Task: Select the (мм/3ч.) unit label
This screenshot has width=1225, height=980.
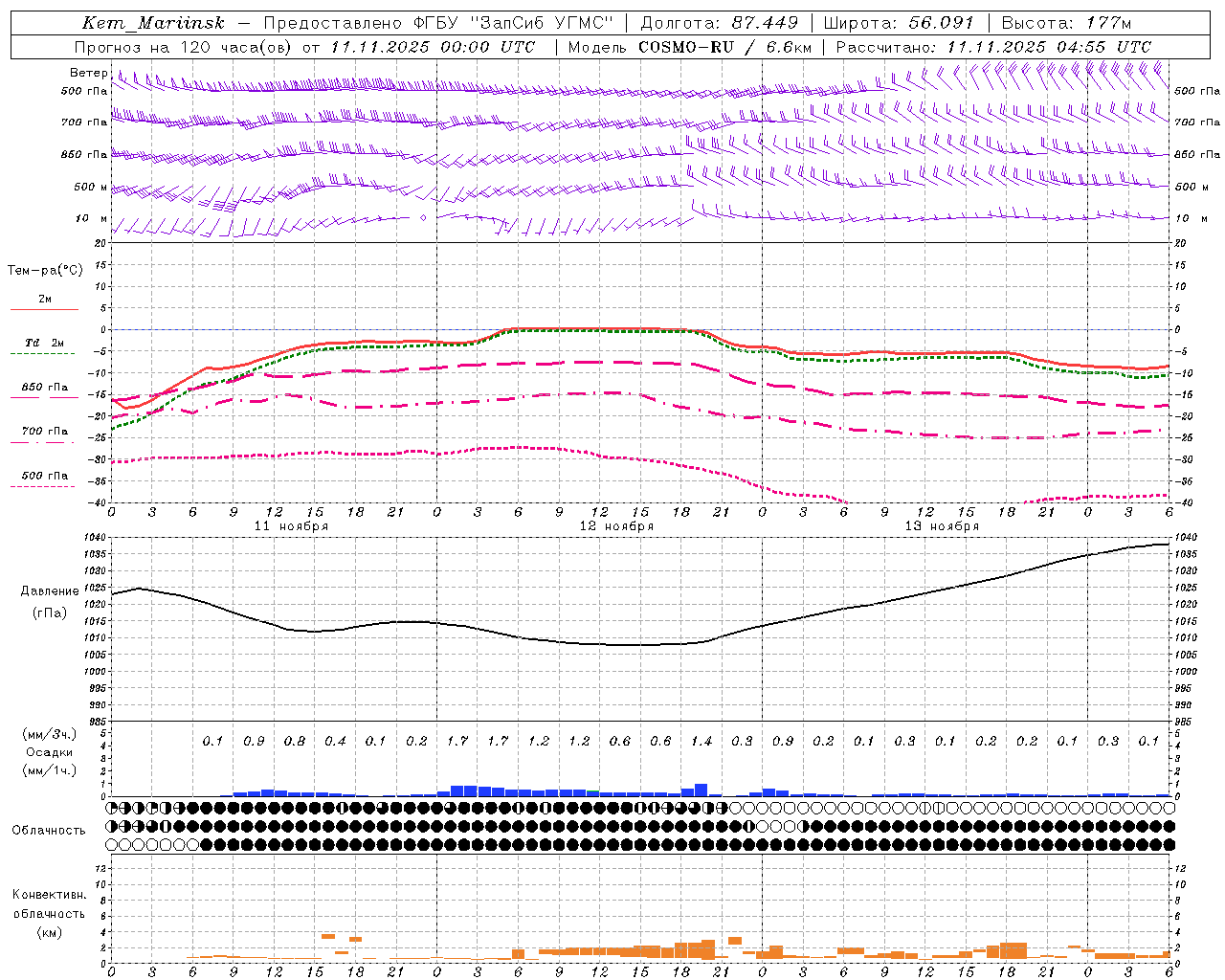Action: coord(49,734)
